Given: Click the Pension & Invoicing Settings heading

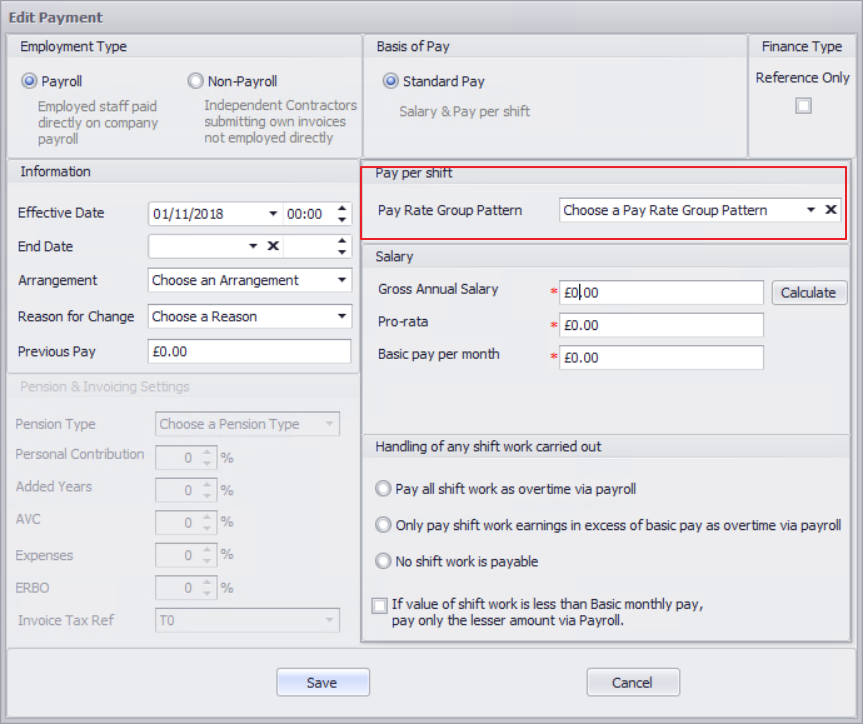Looking at the screenshot, I should [x=105, y=387].
